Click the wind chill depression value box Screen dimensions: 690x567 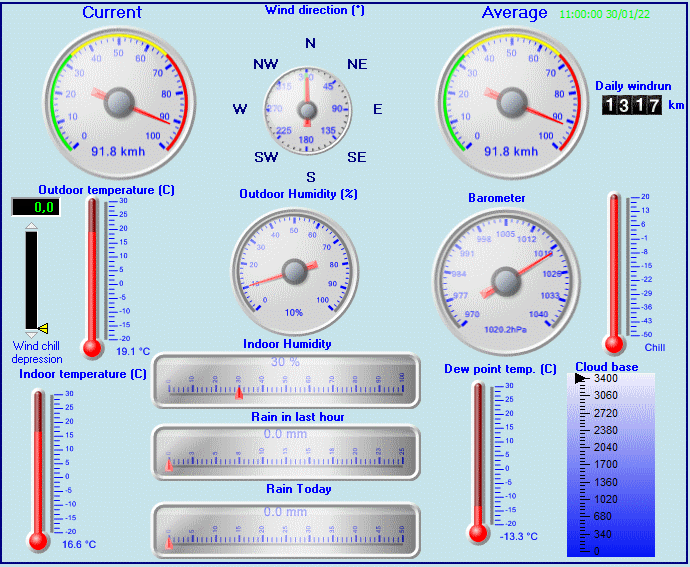pyautogui.click(x=34, y=207)
